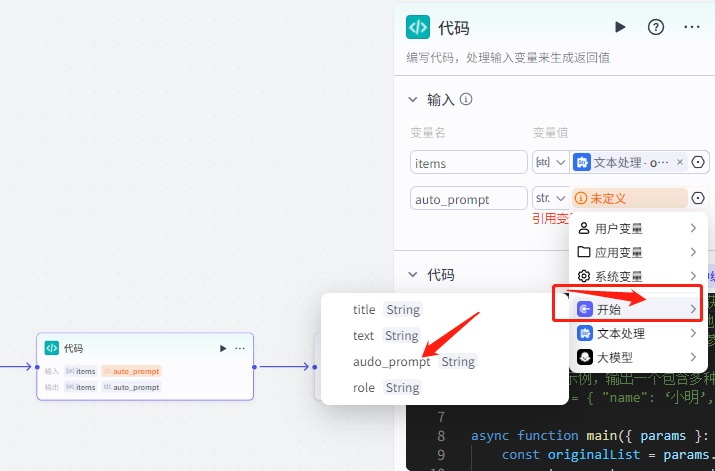This screenshot has width=715, height=471.
Task: Click chevron beside 系统变量
Action: tap(693, 276)
